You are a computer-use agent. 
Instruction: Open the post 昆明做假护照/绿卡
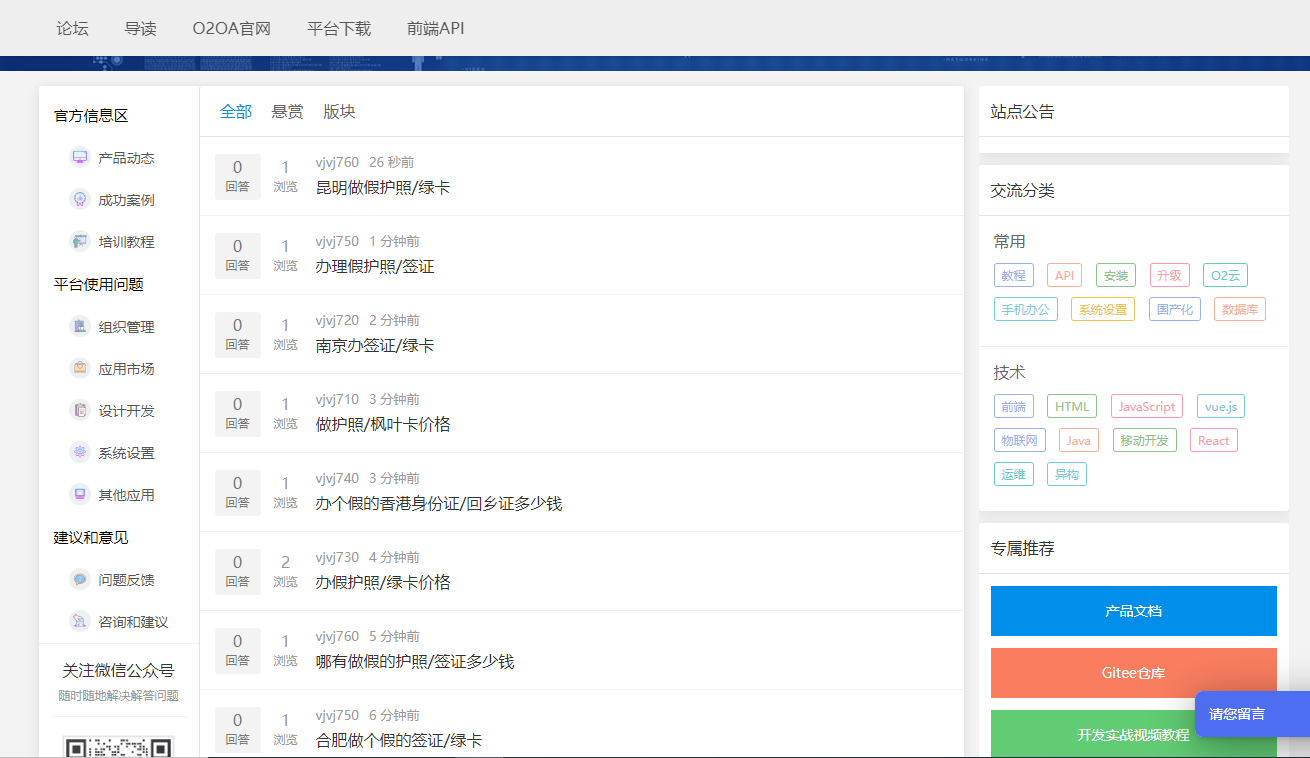pyautogui.click(x=383, y=187)
